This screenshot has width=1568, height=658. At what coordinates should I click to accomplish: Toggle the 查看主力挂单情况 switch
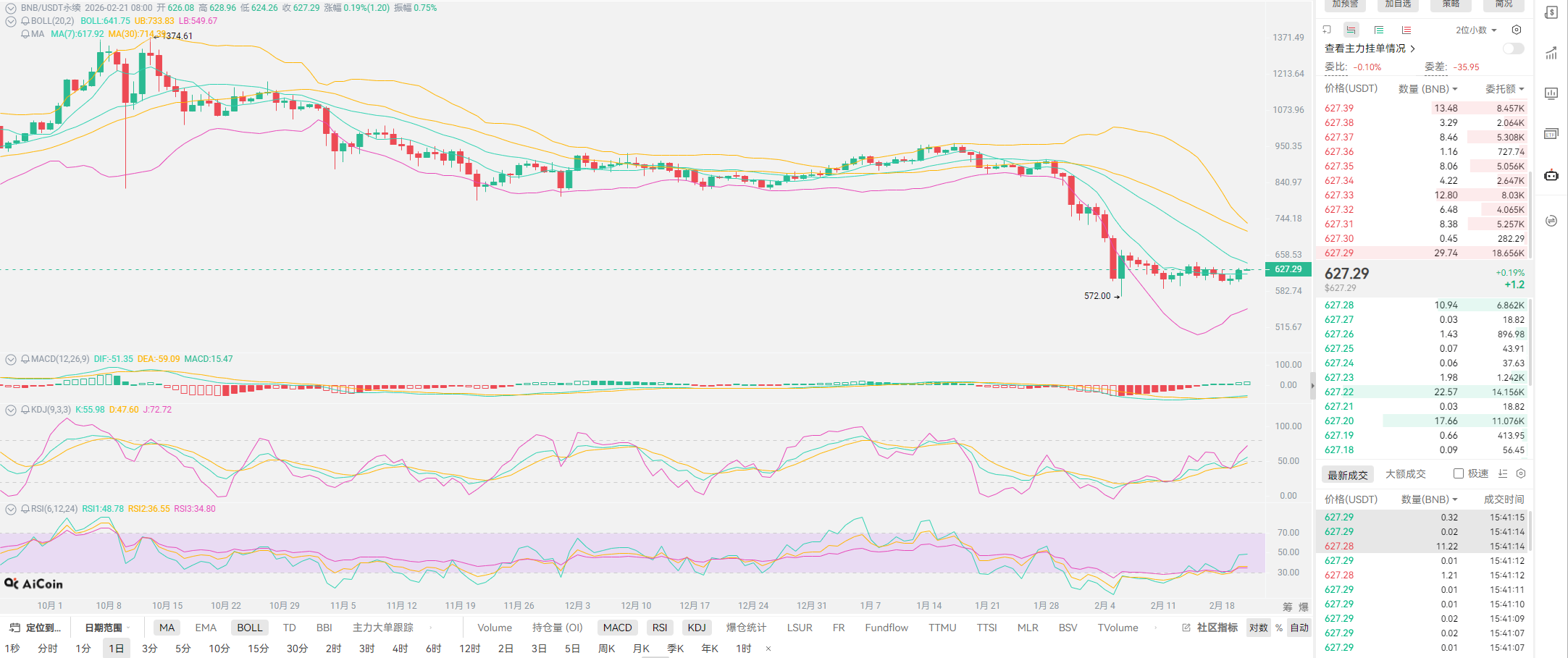1513,48
